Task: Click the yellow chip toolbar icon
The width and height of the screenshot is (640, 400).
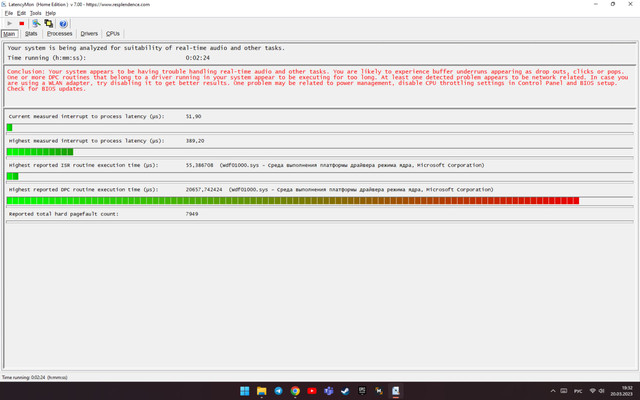Action: tap(49, 24)
